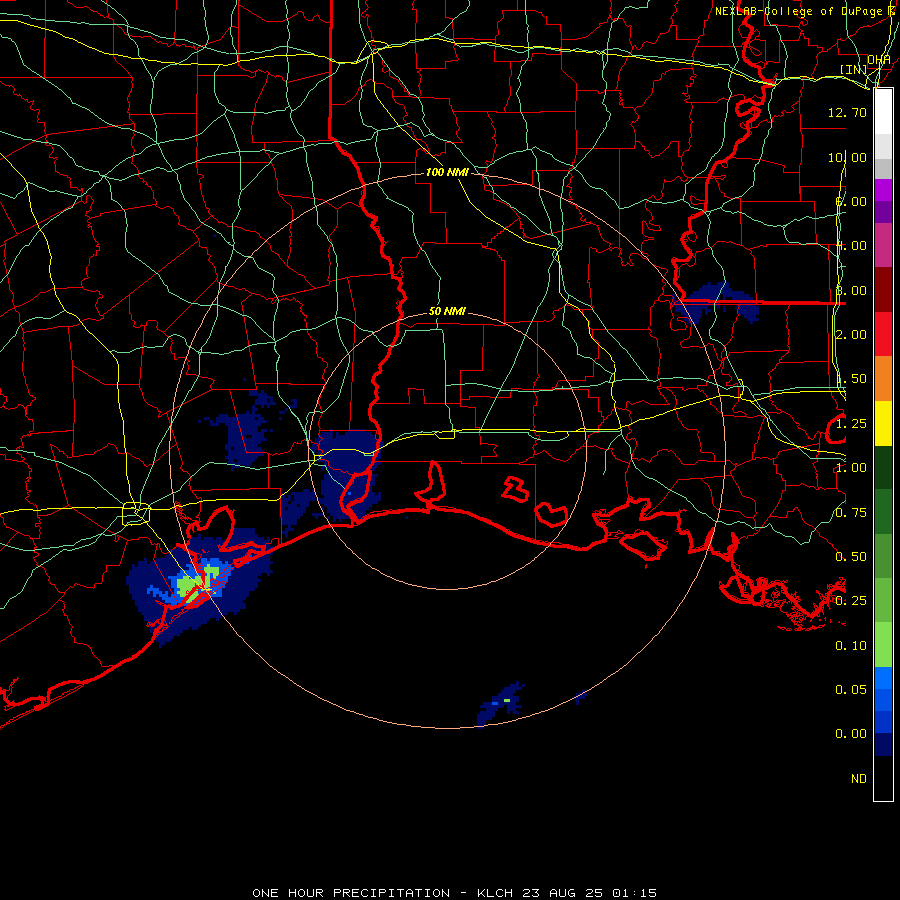The height and width of the screenshot is (900, 900).
Task: Pick the yellow legend swatch
Action: click(883, 423)
